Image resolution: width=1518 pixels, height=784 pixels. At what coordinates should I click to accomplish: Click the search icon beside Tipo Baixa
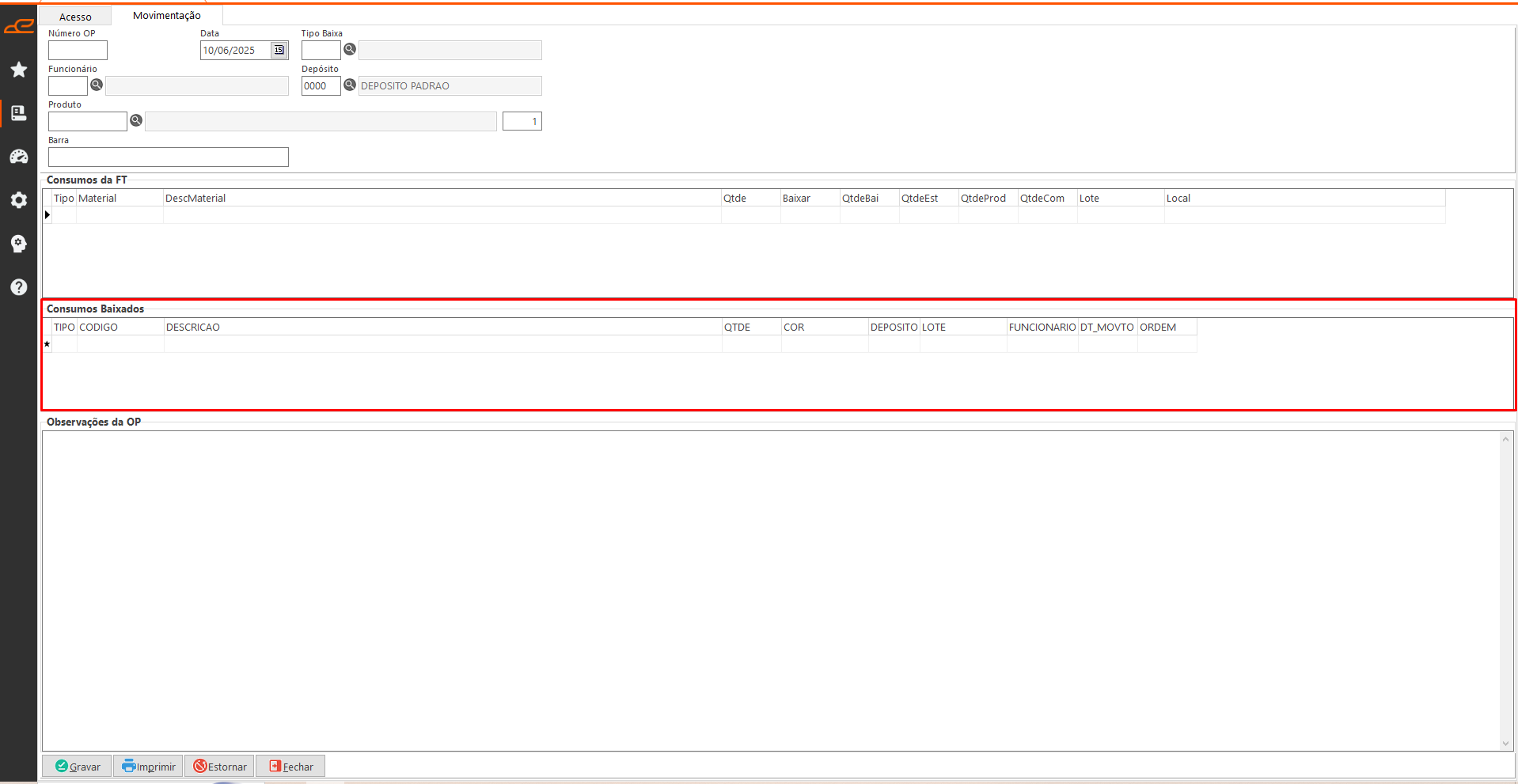[x=350, y=50]
